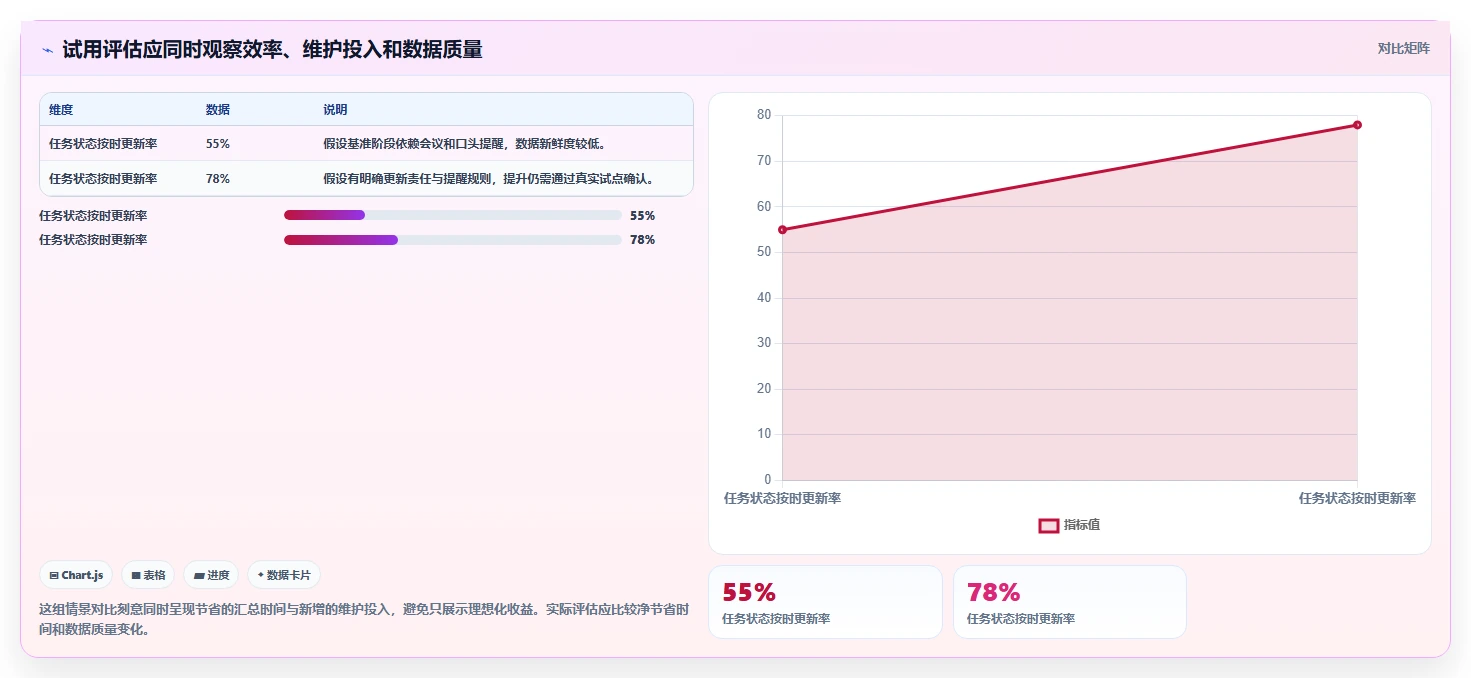Screen dimensions: 1471x678
Task: Click the 进度 chip
Action: (211, 575)
